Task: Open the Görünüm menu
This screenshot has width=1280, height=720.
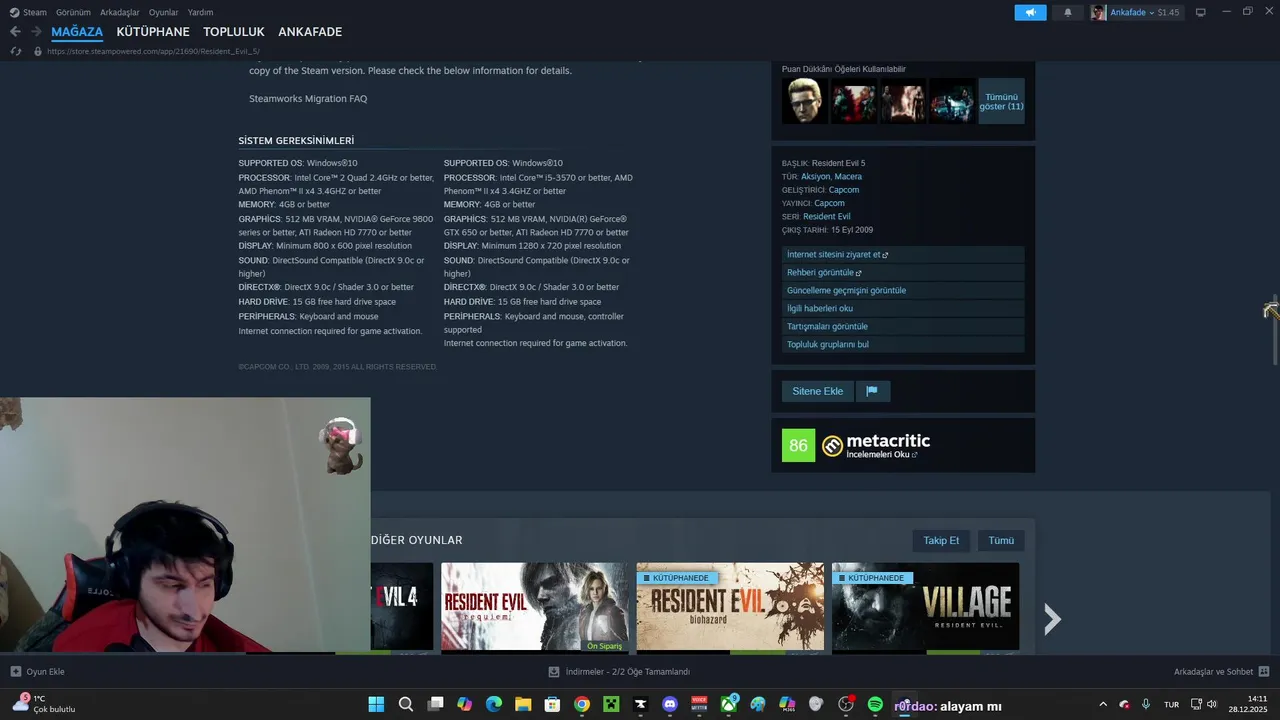Action: point(73,12)
